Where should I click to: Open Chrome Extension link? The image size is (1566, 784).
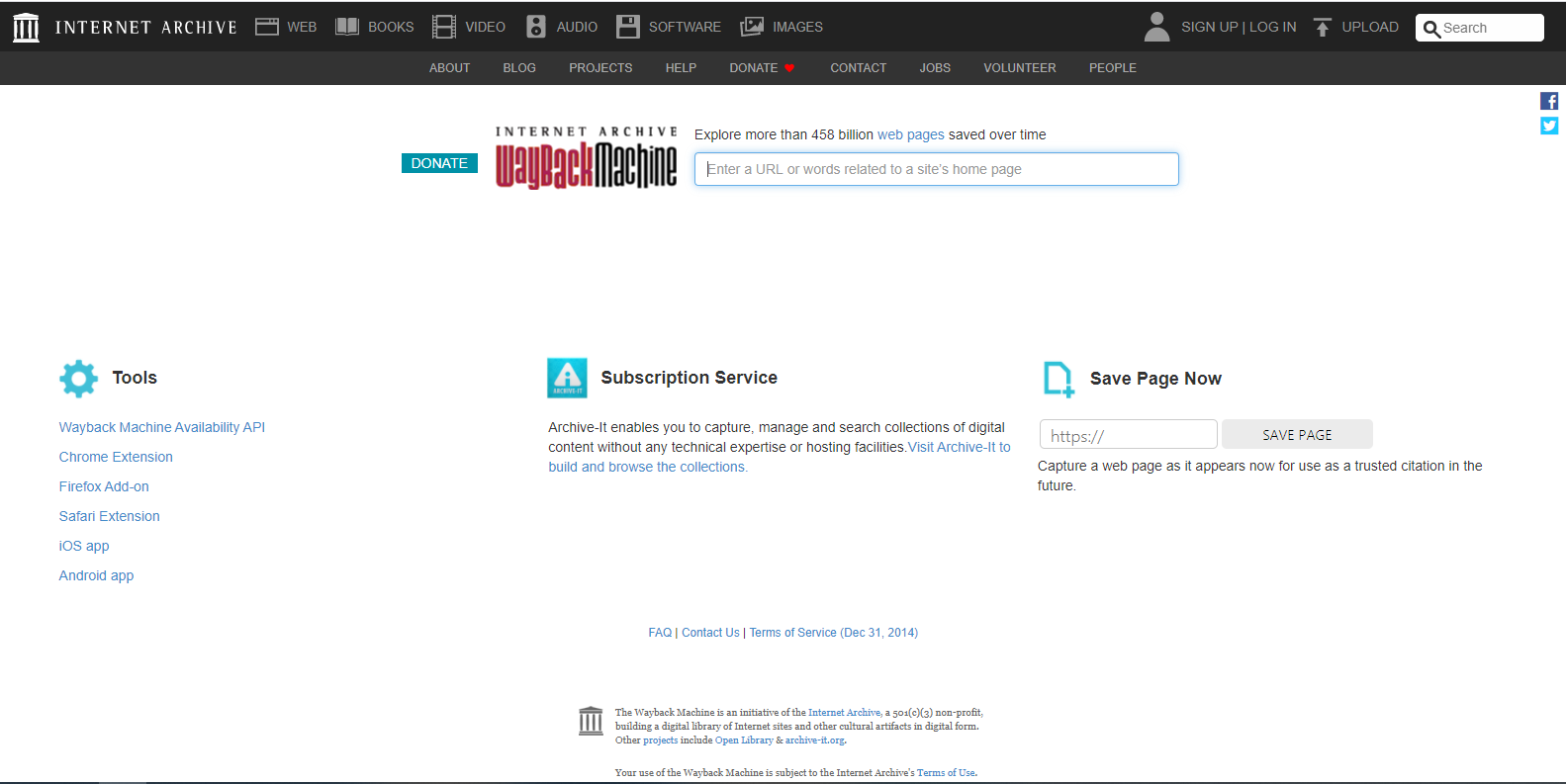116,457
